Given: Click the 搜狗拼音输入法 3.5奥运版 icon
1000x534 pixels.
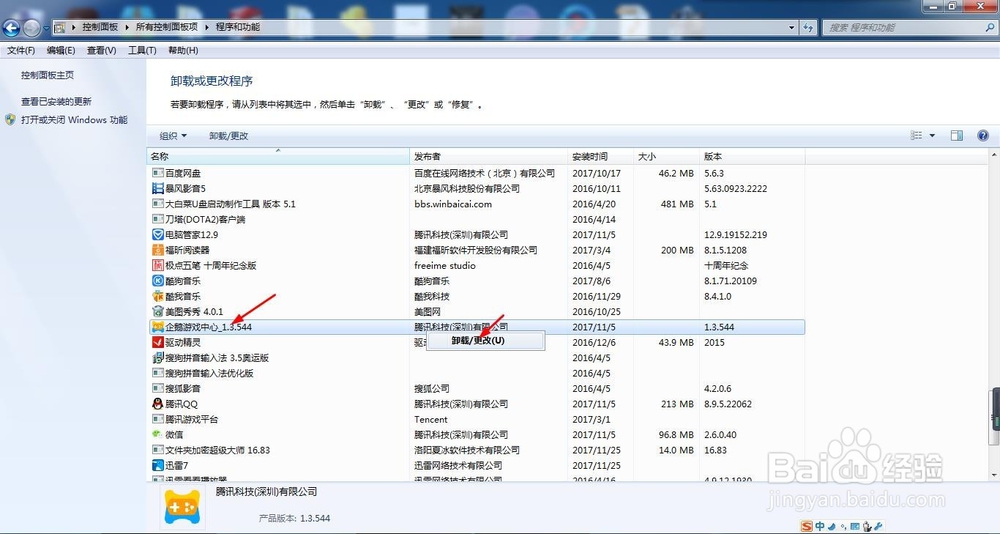Looking at the screenshot, I should [x=158, y=358].
